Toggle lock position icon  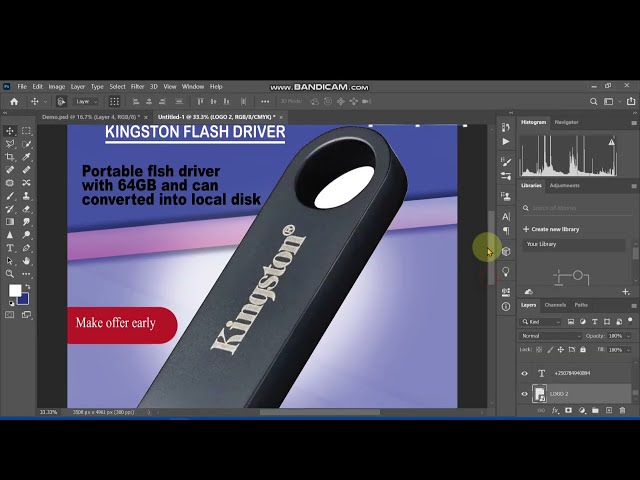560,350
